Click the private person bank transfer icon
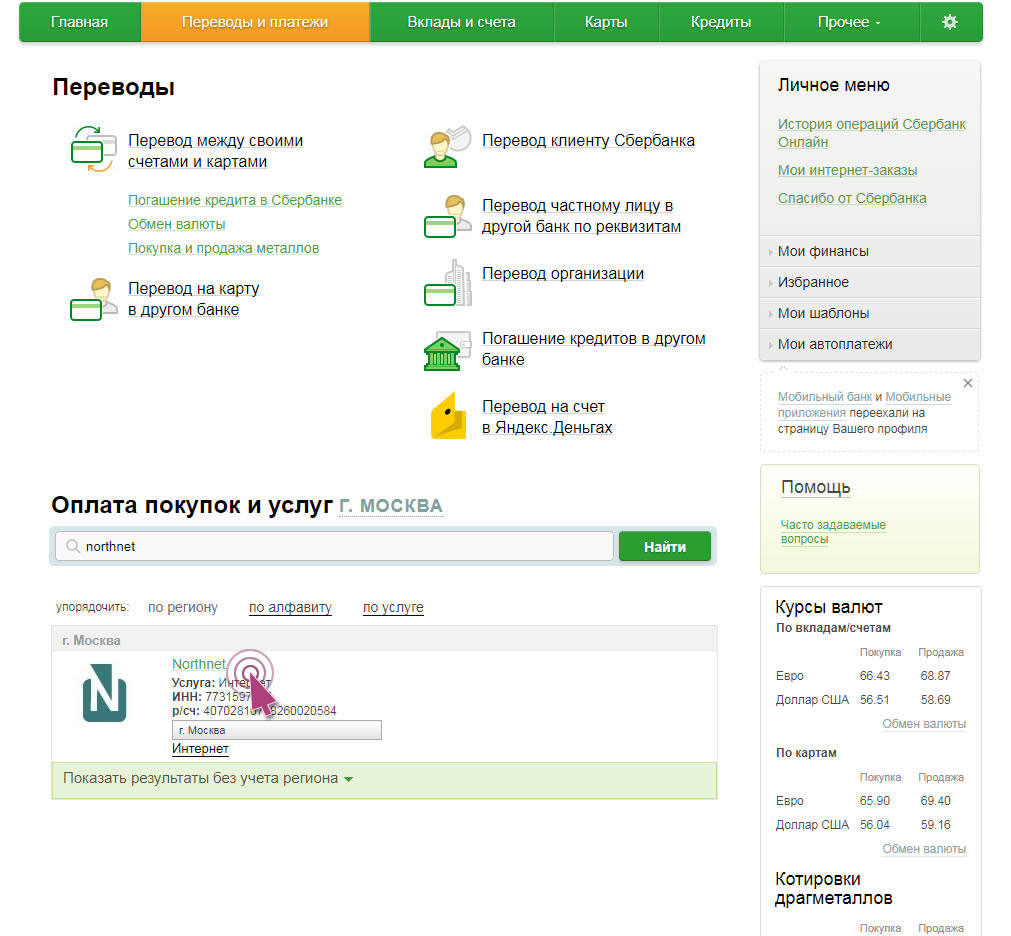The height and width of the screenshot is (936, 1011). [447, 216]
